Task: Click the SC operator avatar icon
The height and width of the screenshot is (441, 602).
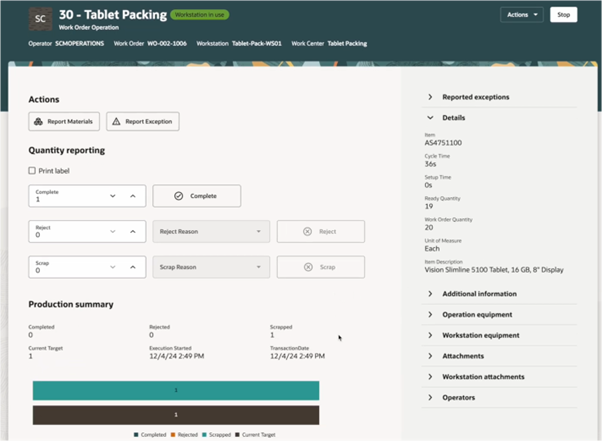Action: click(x=40, y=19)
